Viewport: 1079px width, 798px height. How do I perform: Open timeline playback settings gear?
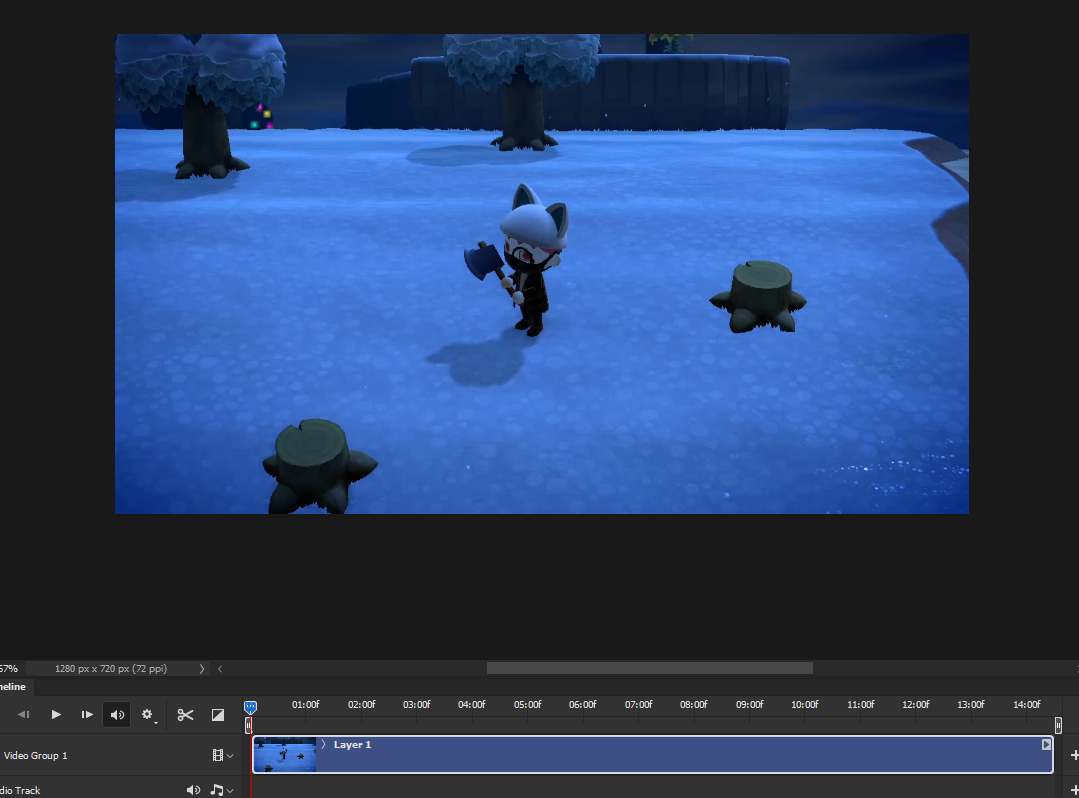tap(148, 715)
